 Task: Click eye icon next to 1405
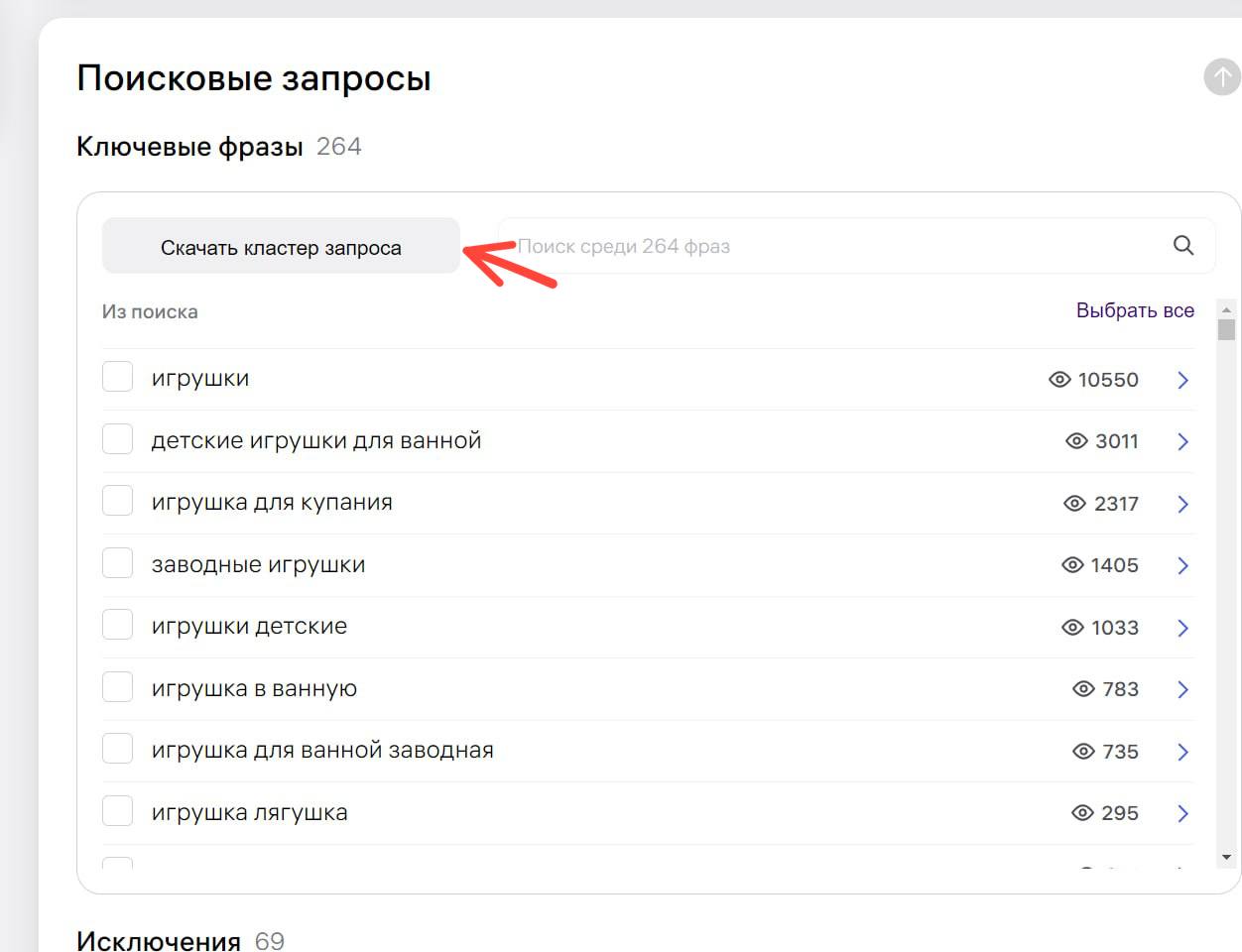[x=1072, y=565]
